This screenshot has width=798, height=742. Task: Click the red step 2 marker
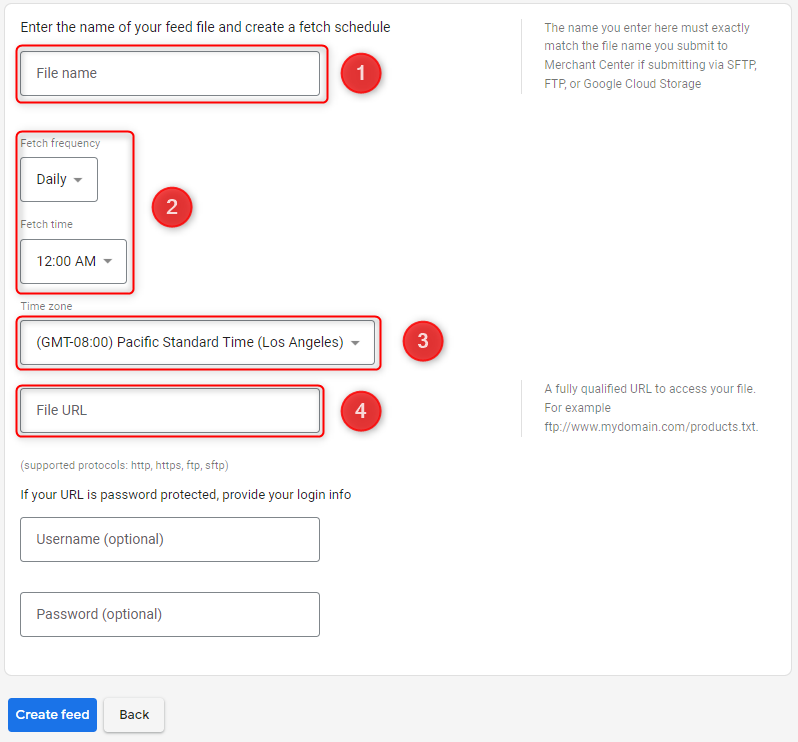172,207
